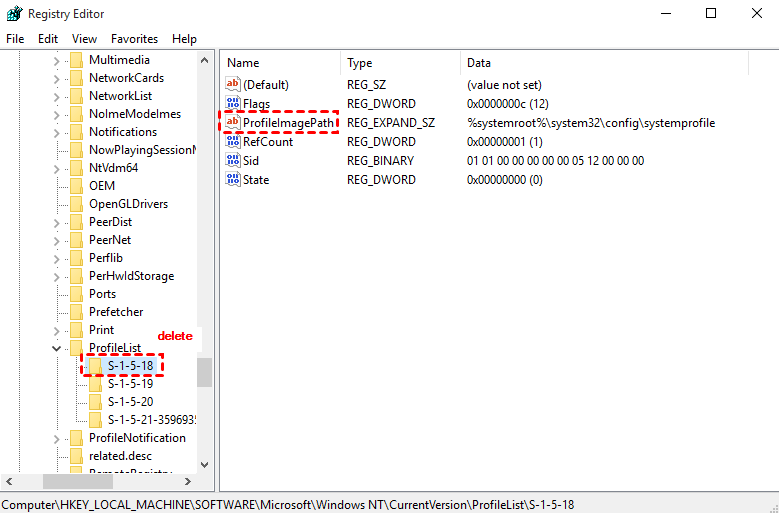Select the NowPlayingSession folder icon
The width and height of the screenshot is (779, 513).
point(77,150)
